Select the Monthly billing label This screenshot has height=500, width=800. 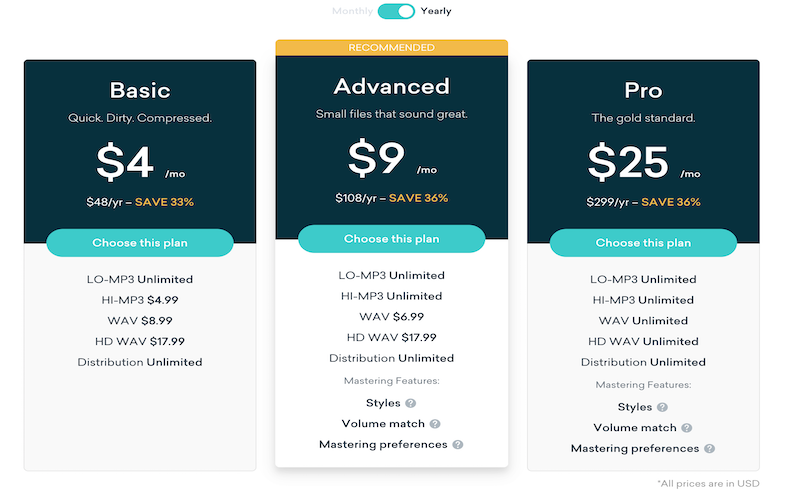point(352,11)
